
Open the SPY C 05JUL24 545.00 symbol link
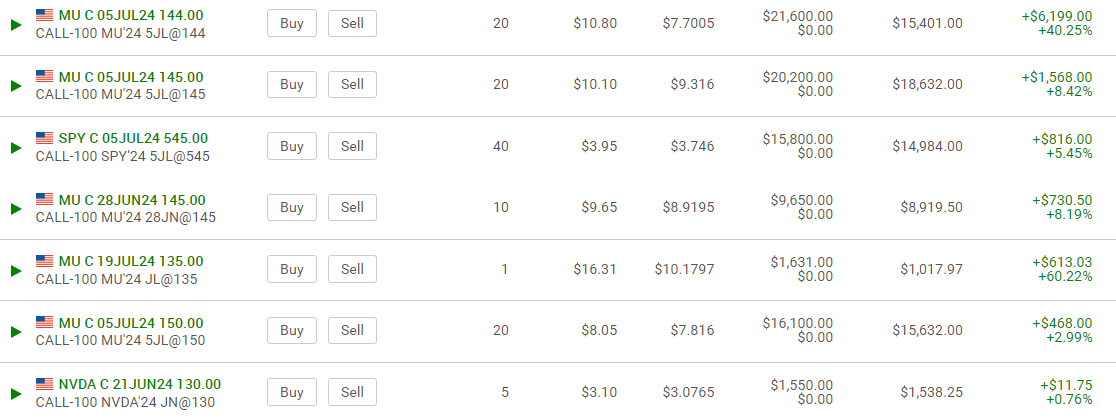(133, 138)
